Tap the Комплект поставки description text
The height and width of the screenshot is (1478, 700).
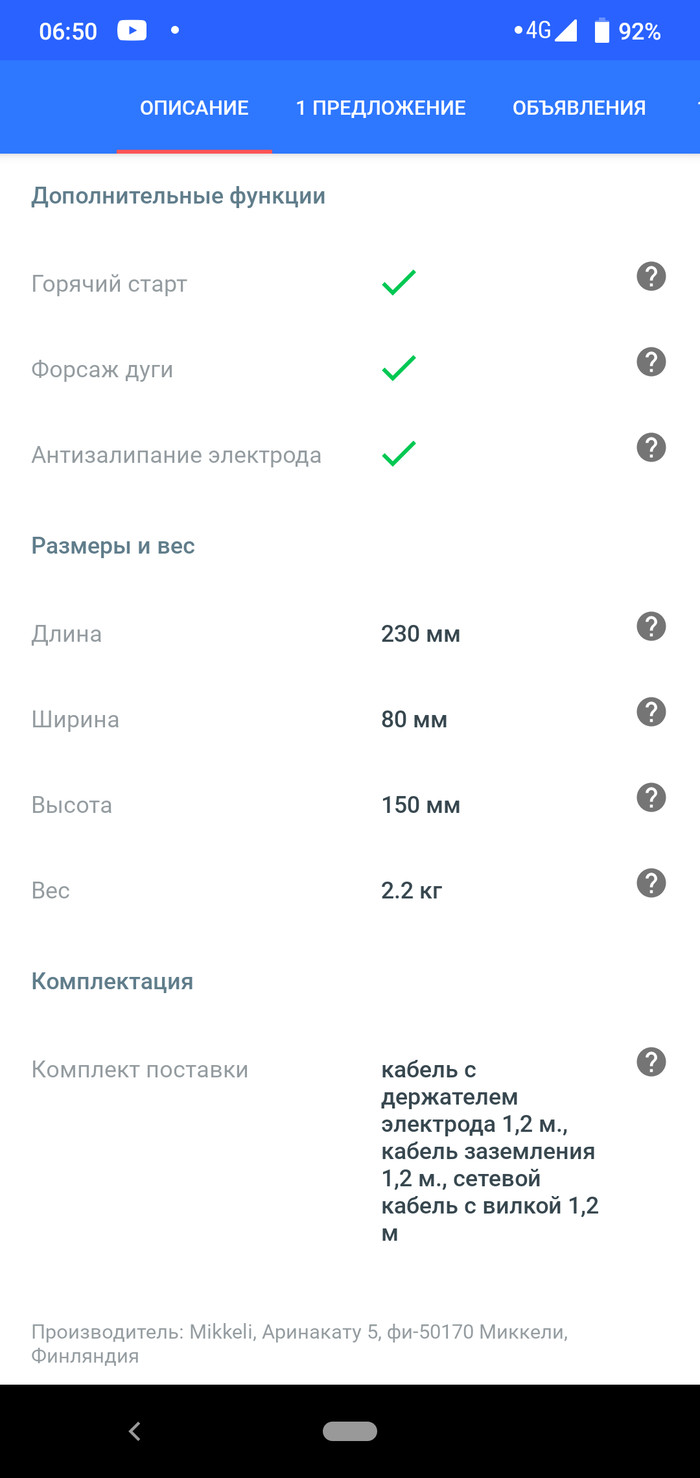click(x=489, y=1151)
